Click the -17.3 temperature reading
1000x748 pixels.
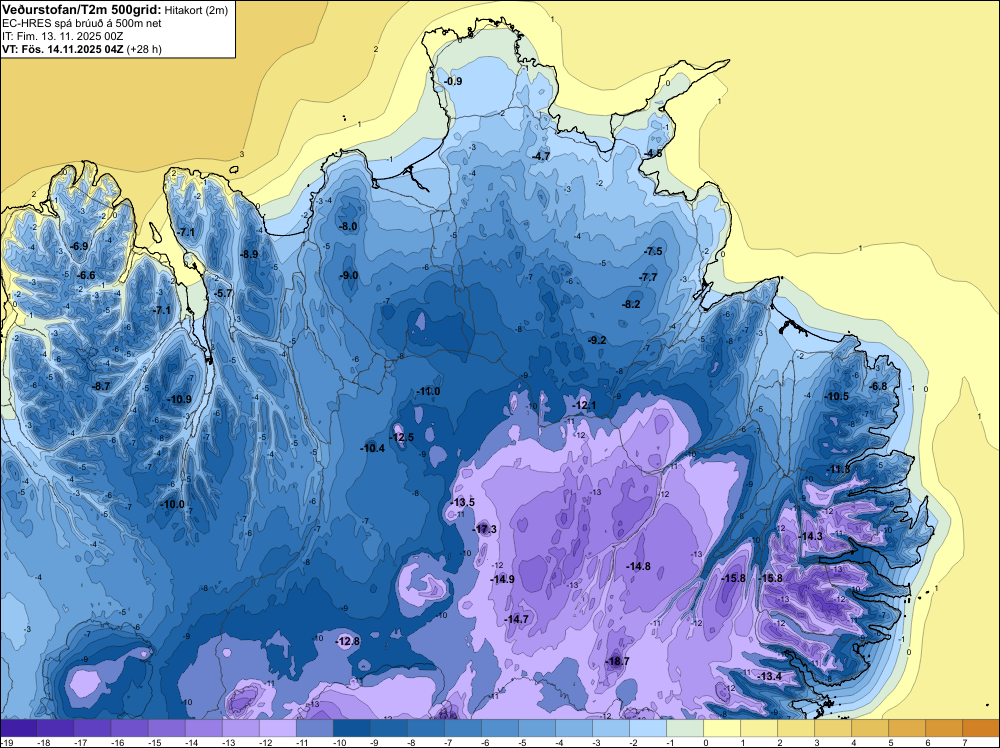pos(485,529)
